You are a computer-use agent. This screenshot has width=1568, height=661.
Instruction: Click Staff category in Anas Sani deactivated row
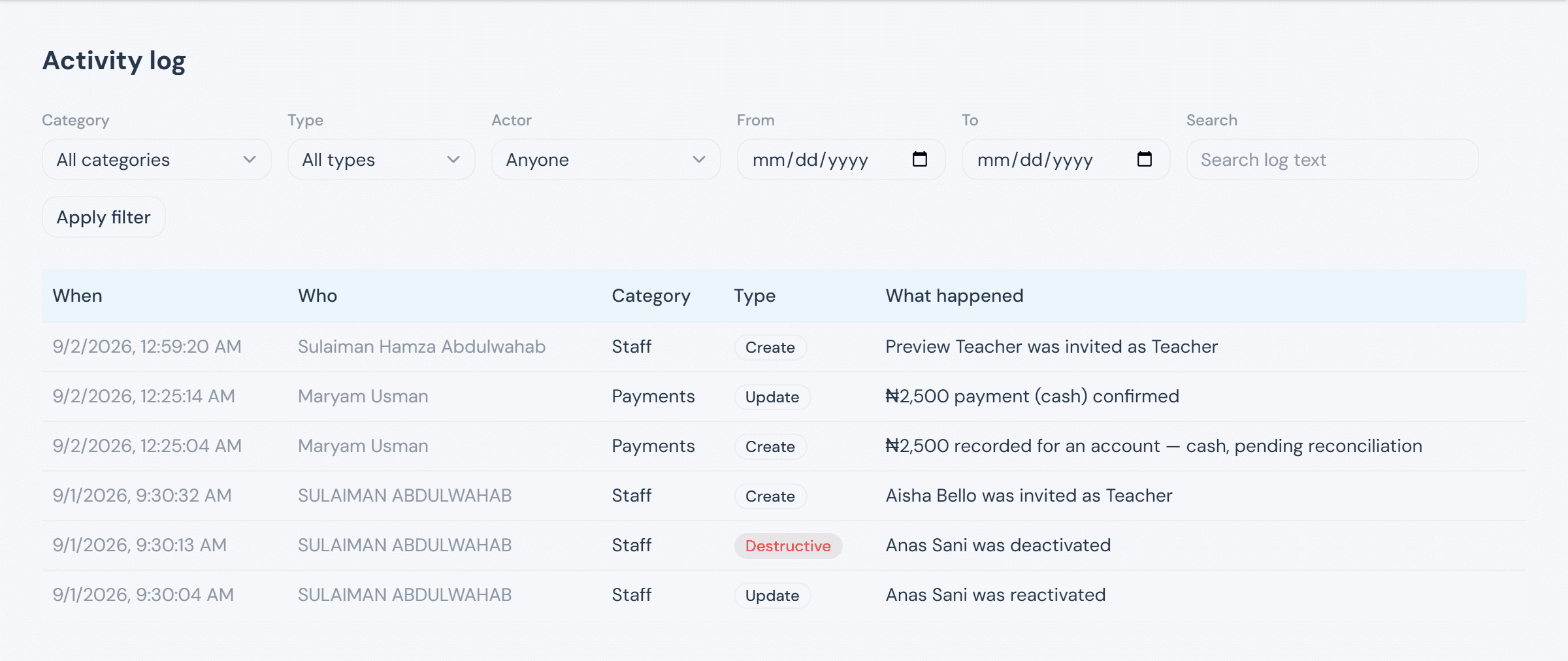pyautogui.click(x=632, y=545)
